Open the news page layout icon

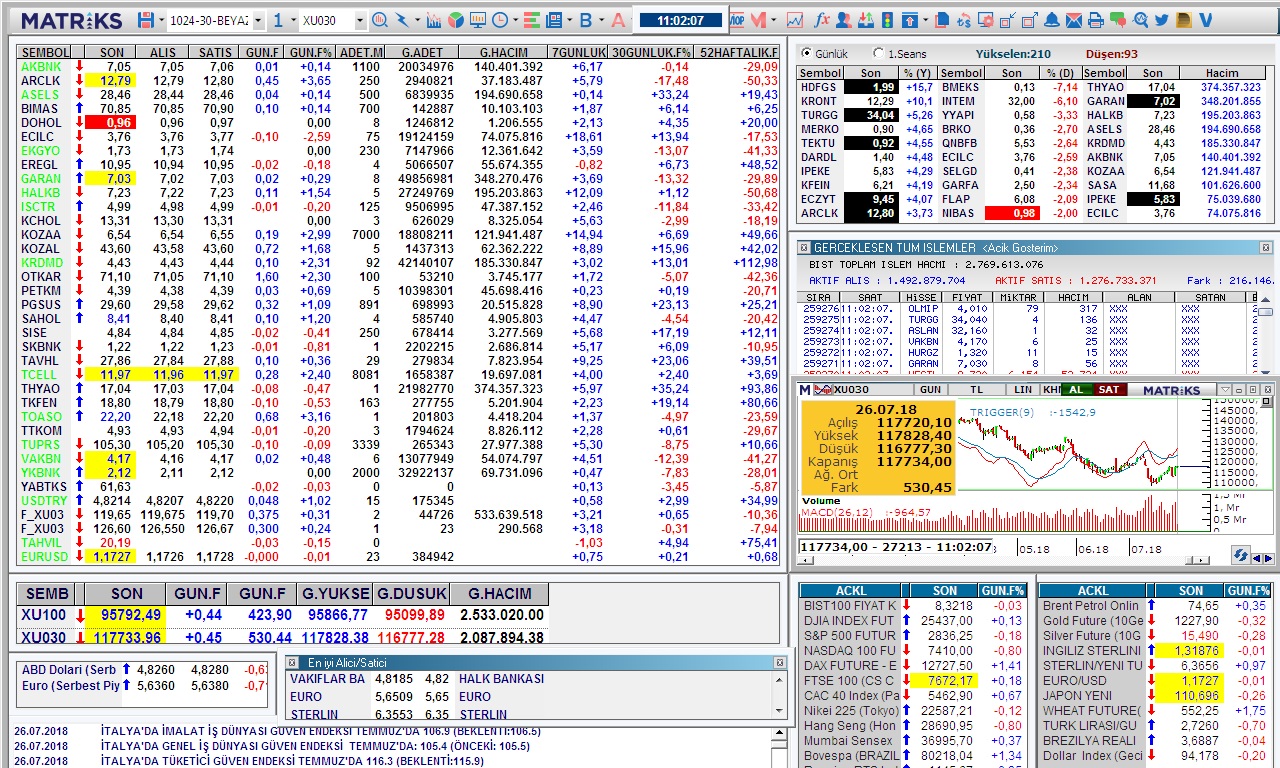[554, 20]
